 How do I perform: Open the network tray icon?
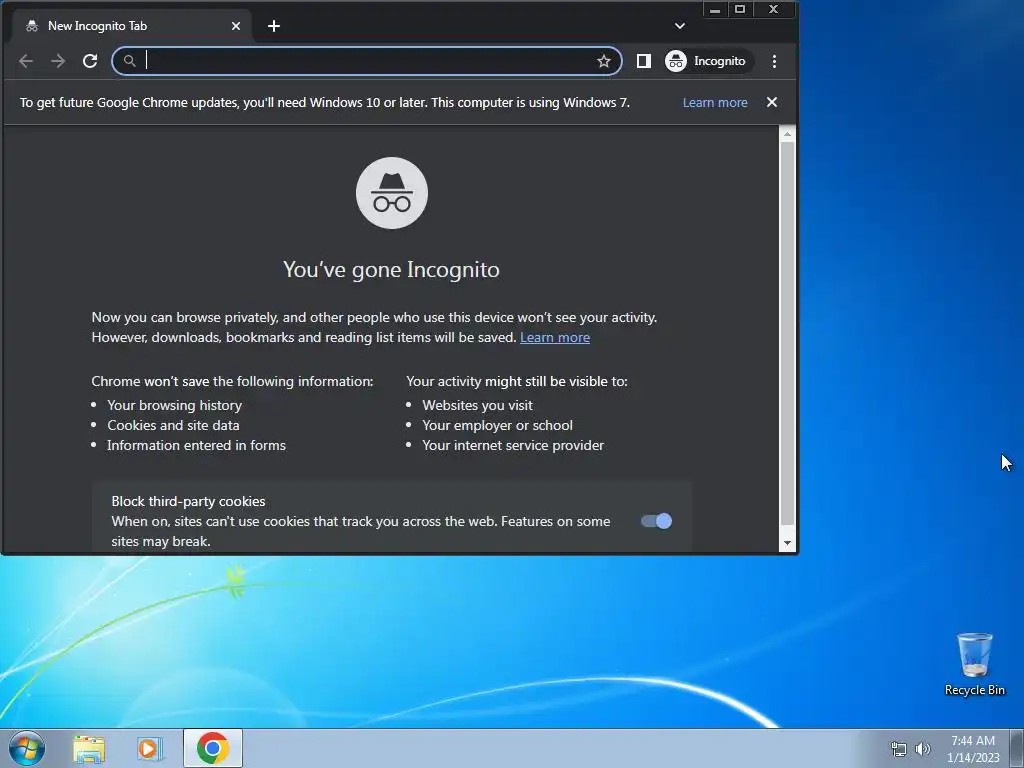(899, 749)
